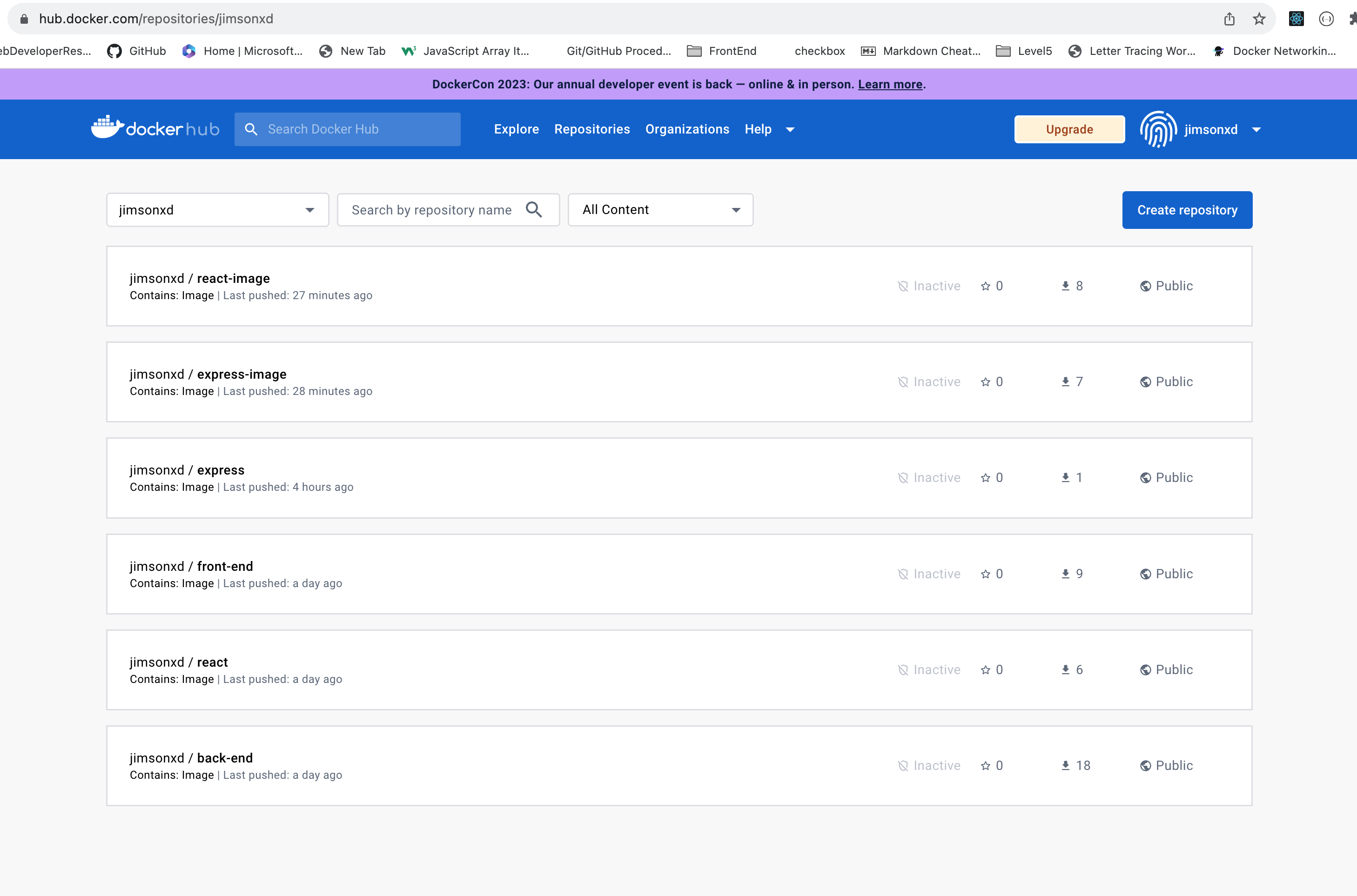1357x896 pixels.
Task: Open the jimsonxd / react-image repository
Action: tap(200, 278)
